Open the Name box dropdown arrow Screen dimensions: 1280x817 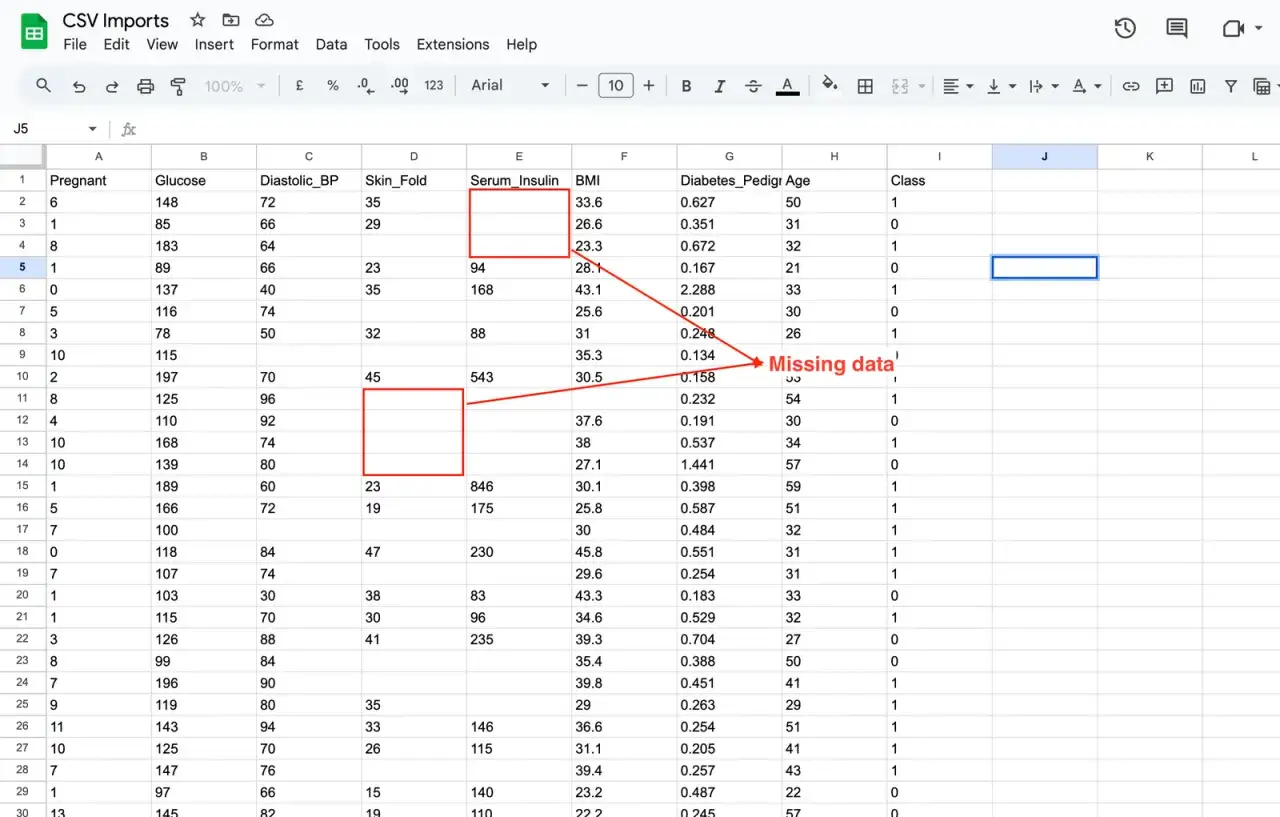pos(93,129)
